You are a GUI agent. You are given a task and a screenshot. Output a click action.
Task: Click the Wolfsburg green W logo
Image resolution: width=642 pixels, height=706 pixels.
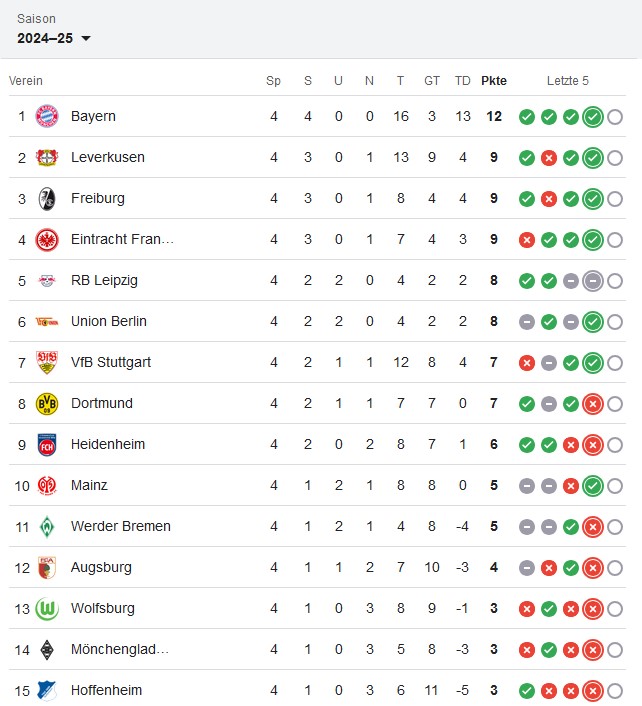pos(47,608)
